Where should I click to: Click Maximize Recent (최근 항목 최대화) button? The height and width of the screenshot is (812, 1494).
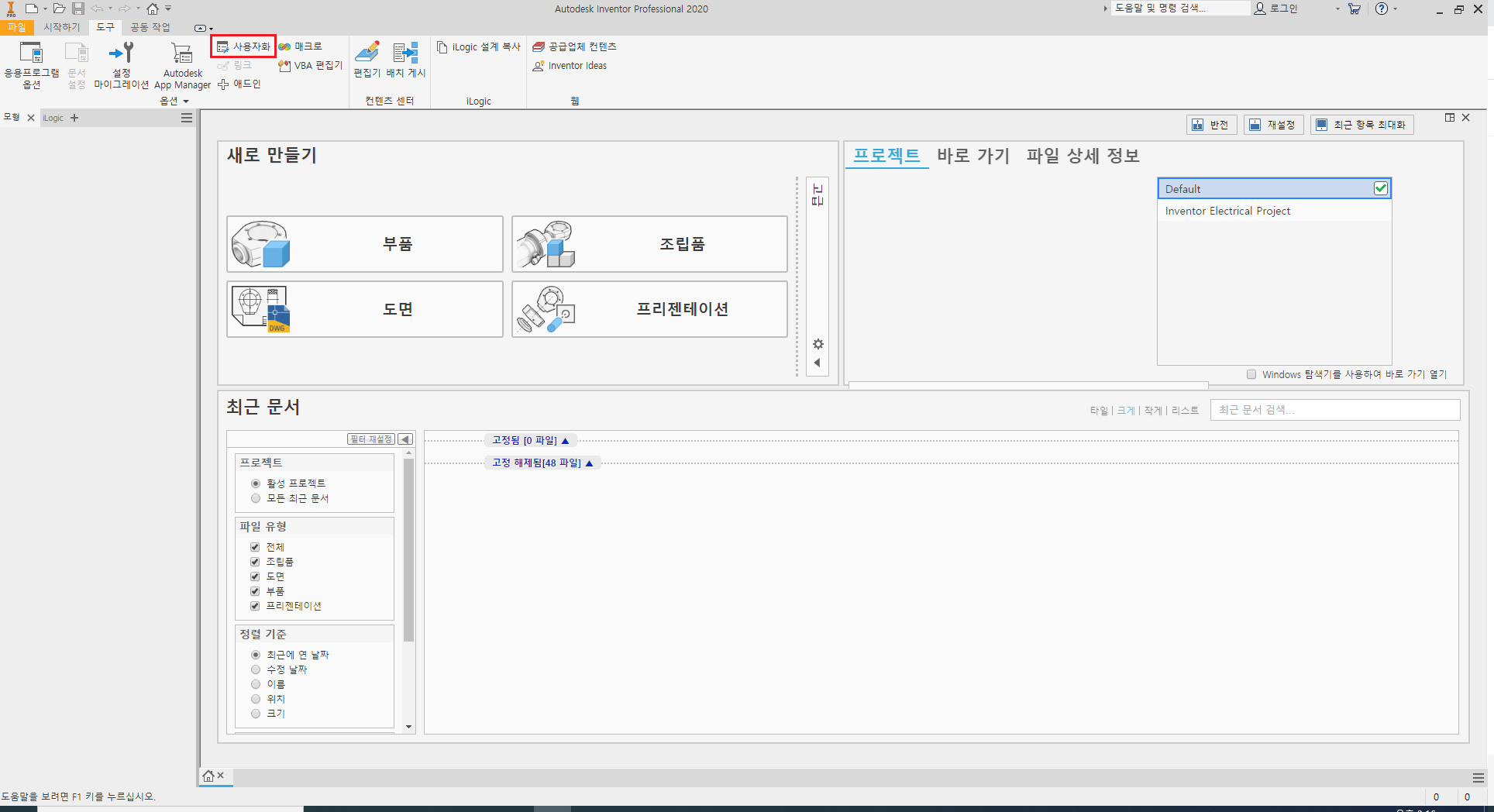tap(1362, 125)
